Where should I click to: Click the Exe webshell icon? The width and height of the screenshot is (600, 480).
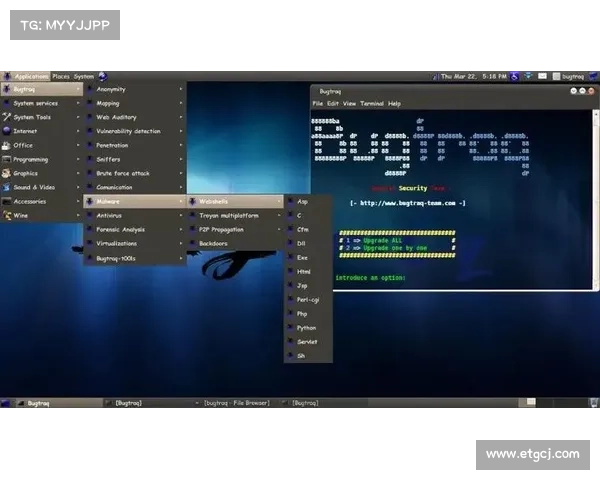pos(290,258)
